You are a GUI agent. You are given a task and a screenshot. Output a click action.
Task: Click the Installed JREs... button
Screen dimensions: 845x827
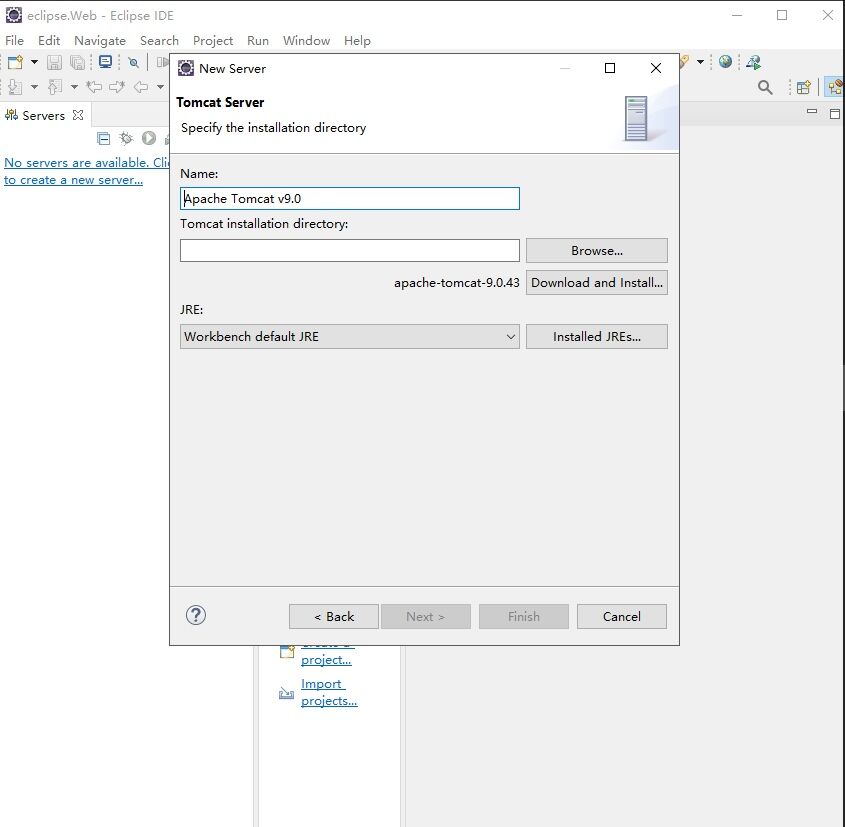(597, 337)
